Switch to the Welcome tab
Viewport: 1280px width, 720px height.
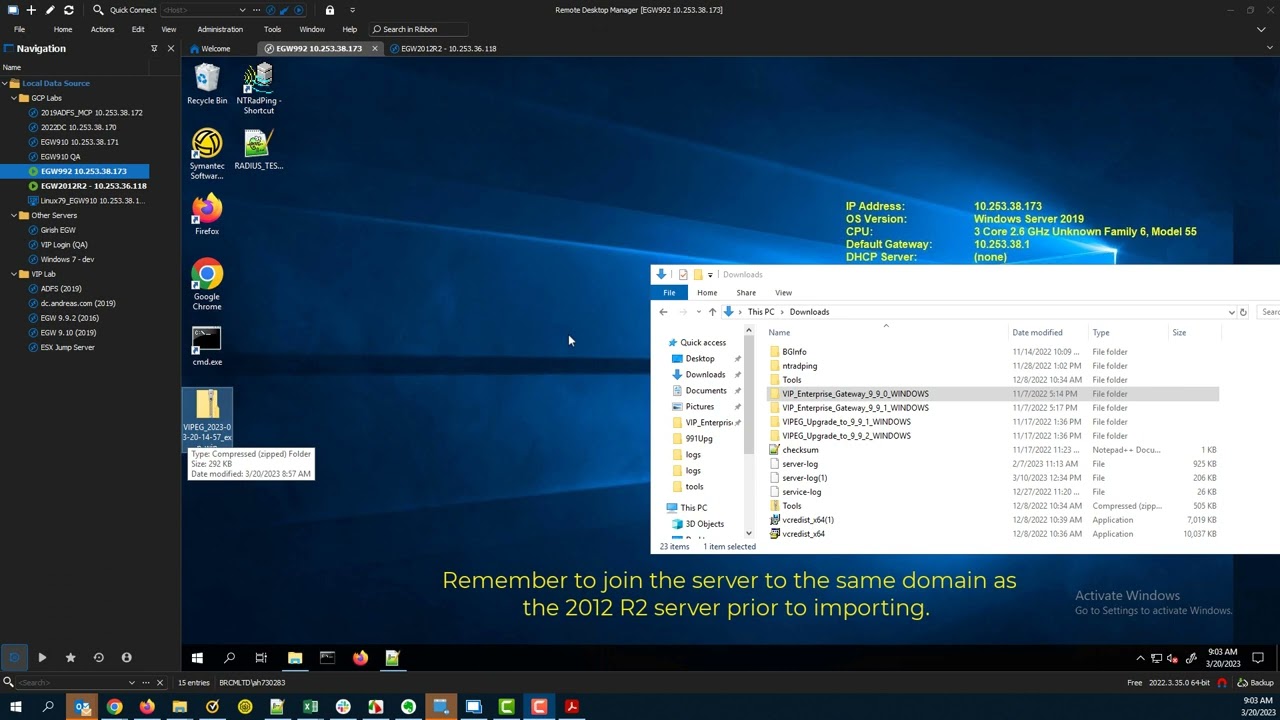(x=210, y=48)
